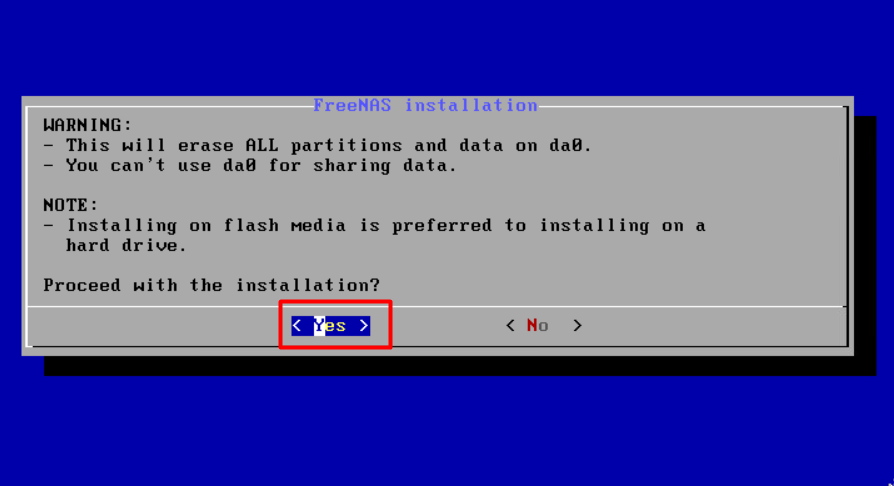
Task: Click the WARNING: heading text
Action: tap(88, 125)
